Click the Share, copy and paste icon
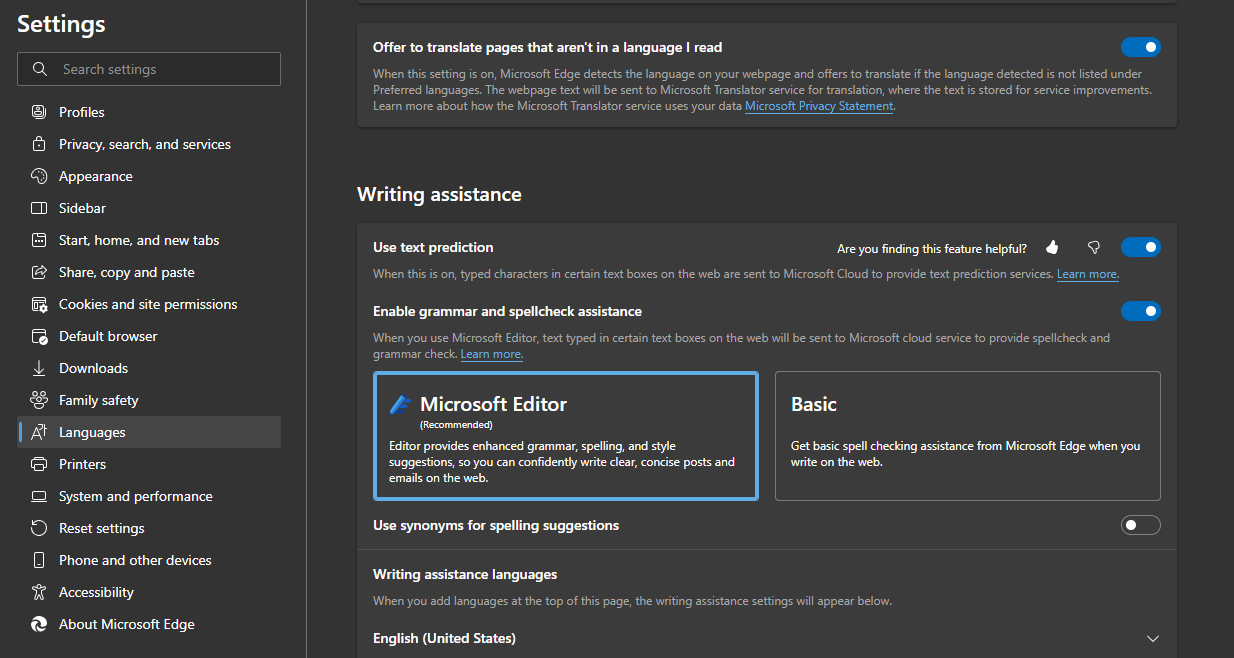Image resolution: width=1234 pixels, height=658 pixels. pyautogui.click(x=39, y=272)
